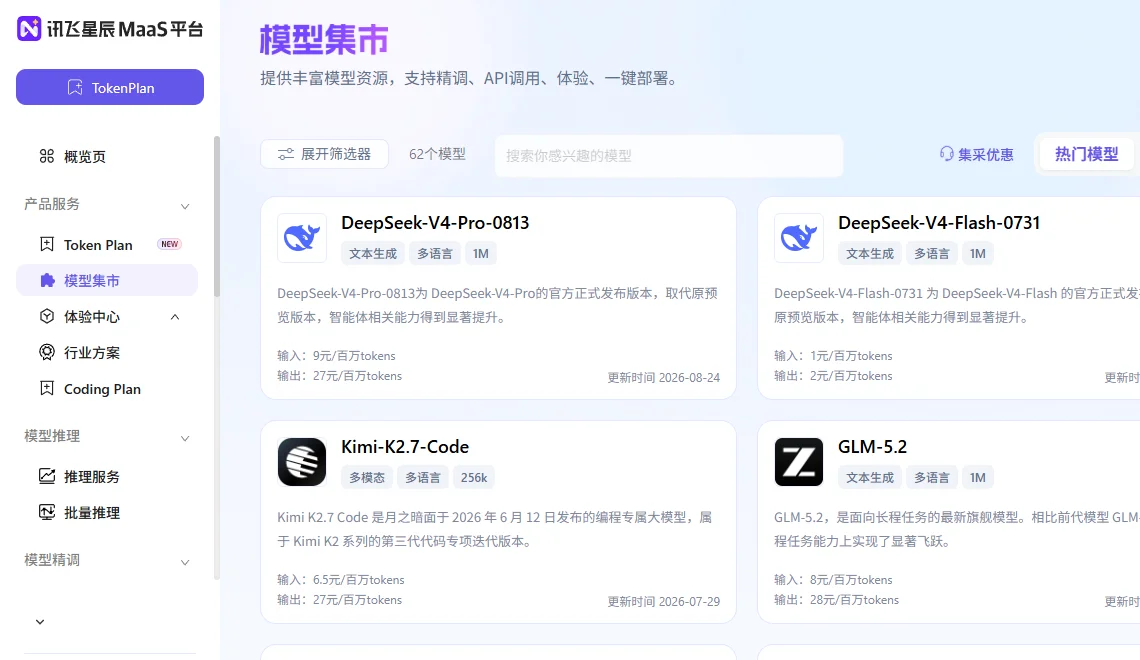Click the Token Plan sidebar bookmark icon

coord(47,244)
